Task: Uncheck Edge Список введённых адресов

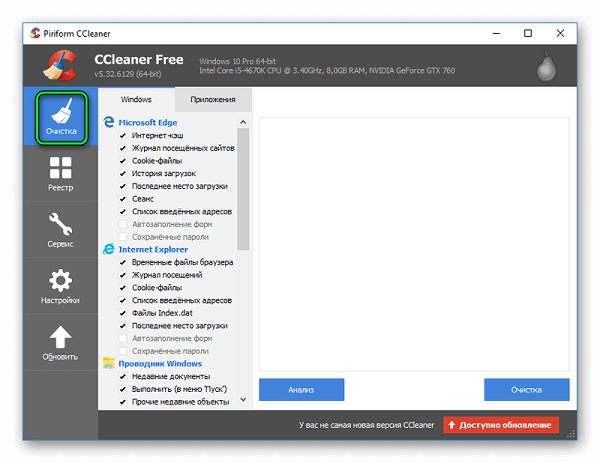Action: [x=123, y=212]
